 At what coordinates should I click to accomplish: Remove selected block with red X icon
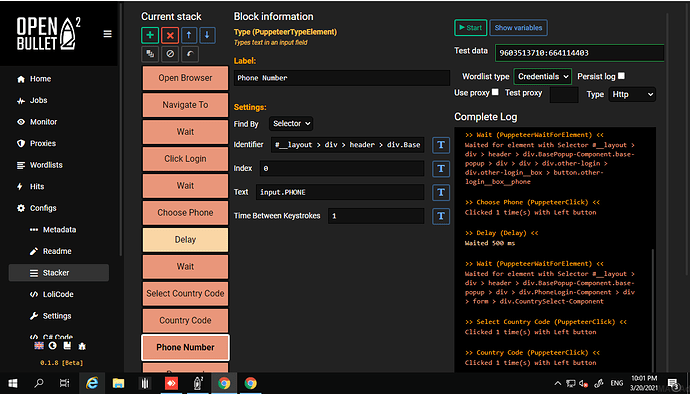[x=170, y=35]
